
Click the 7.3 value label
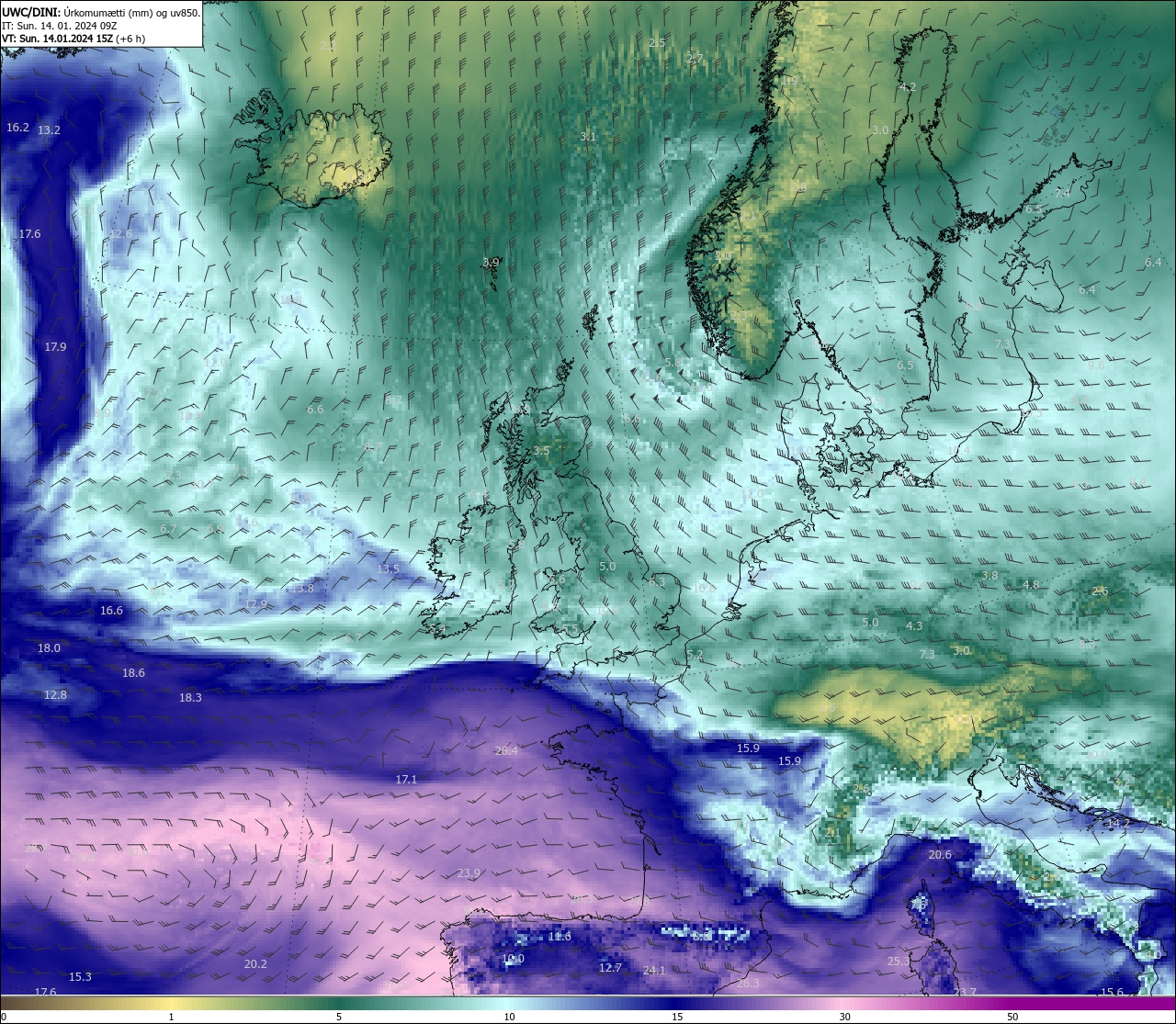point(927,655)
